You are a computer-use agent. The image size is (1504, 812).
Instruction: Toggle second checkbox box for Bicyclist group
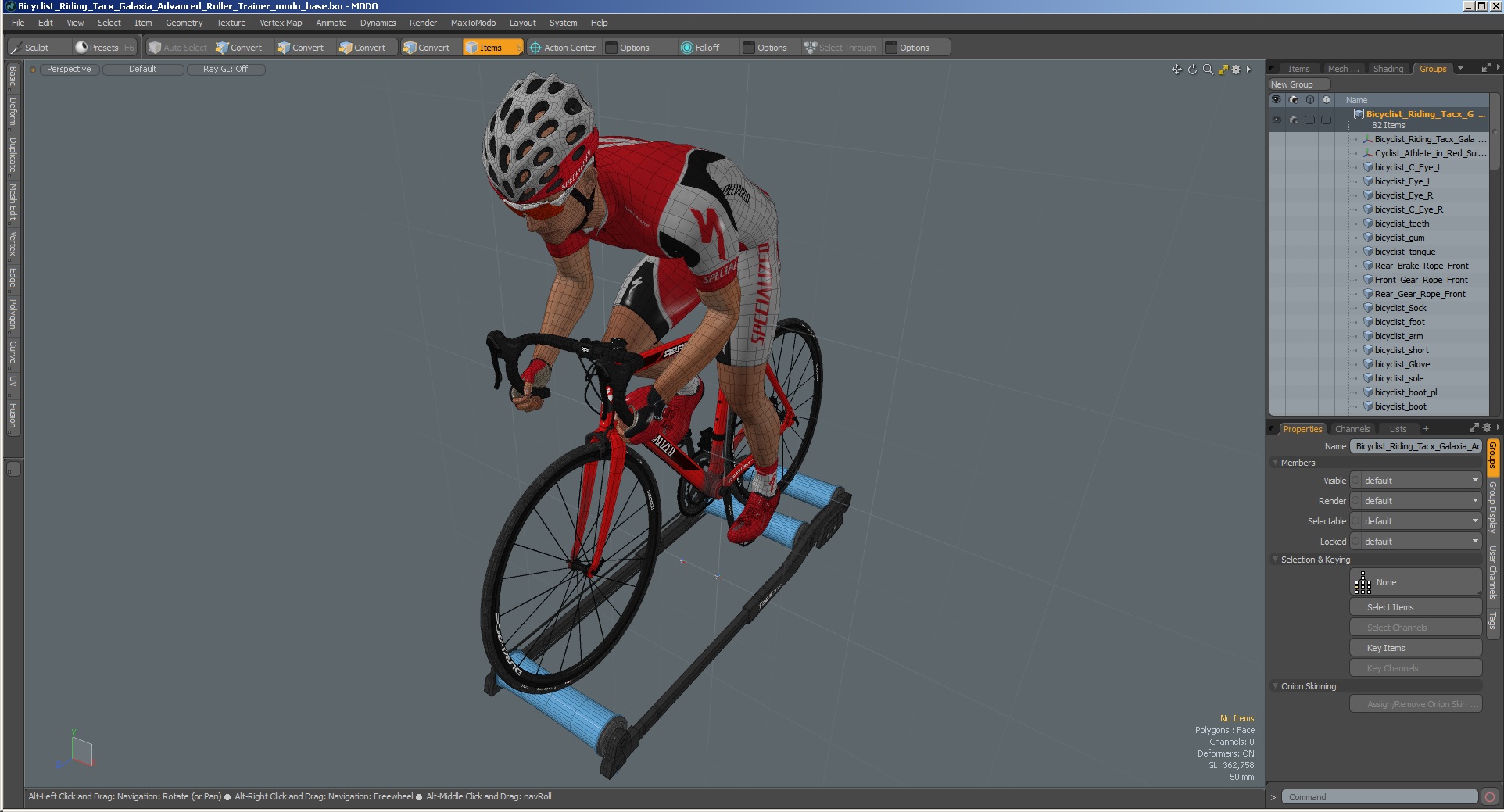click(1327, 120)
